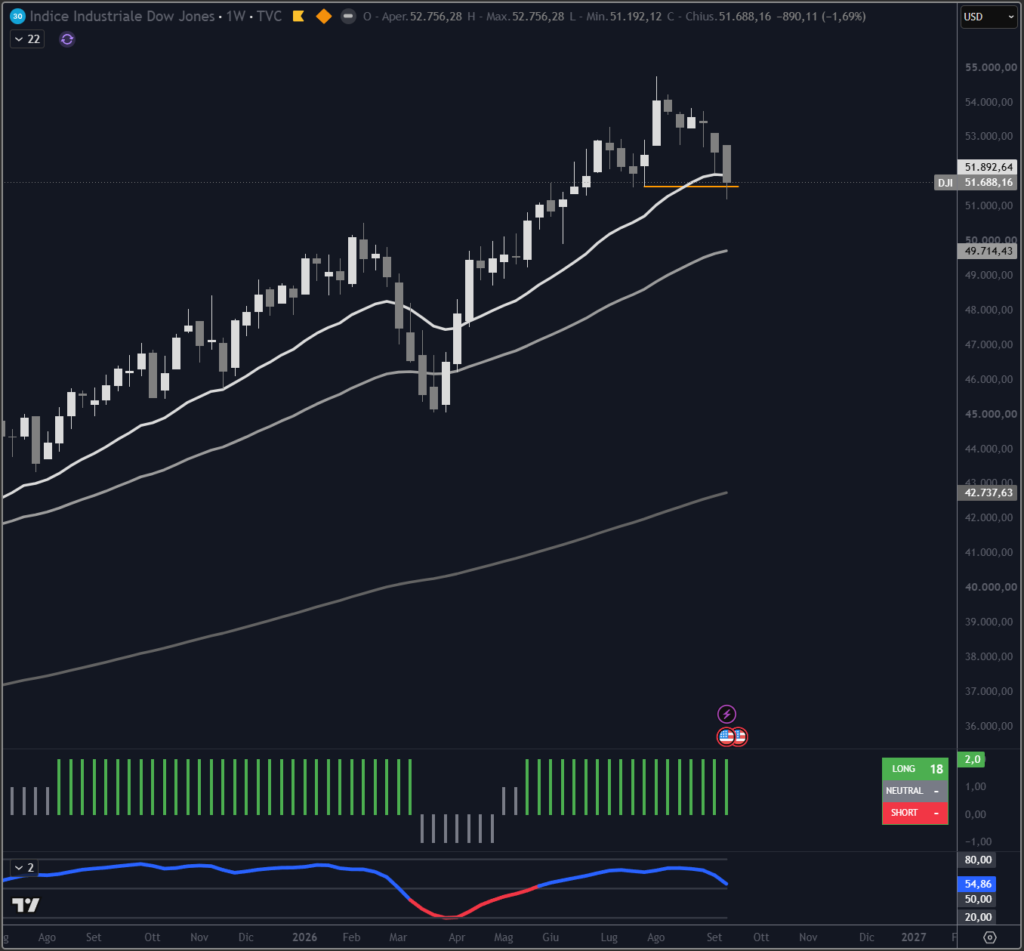This screenshot has height=951, width=1024.
Task: Click the purple lightning event icon
Action: [727, 714]
